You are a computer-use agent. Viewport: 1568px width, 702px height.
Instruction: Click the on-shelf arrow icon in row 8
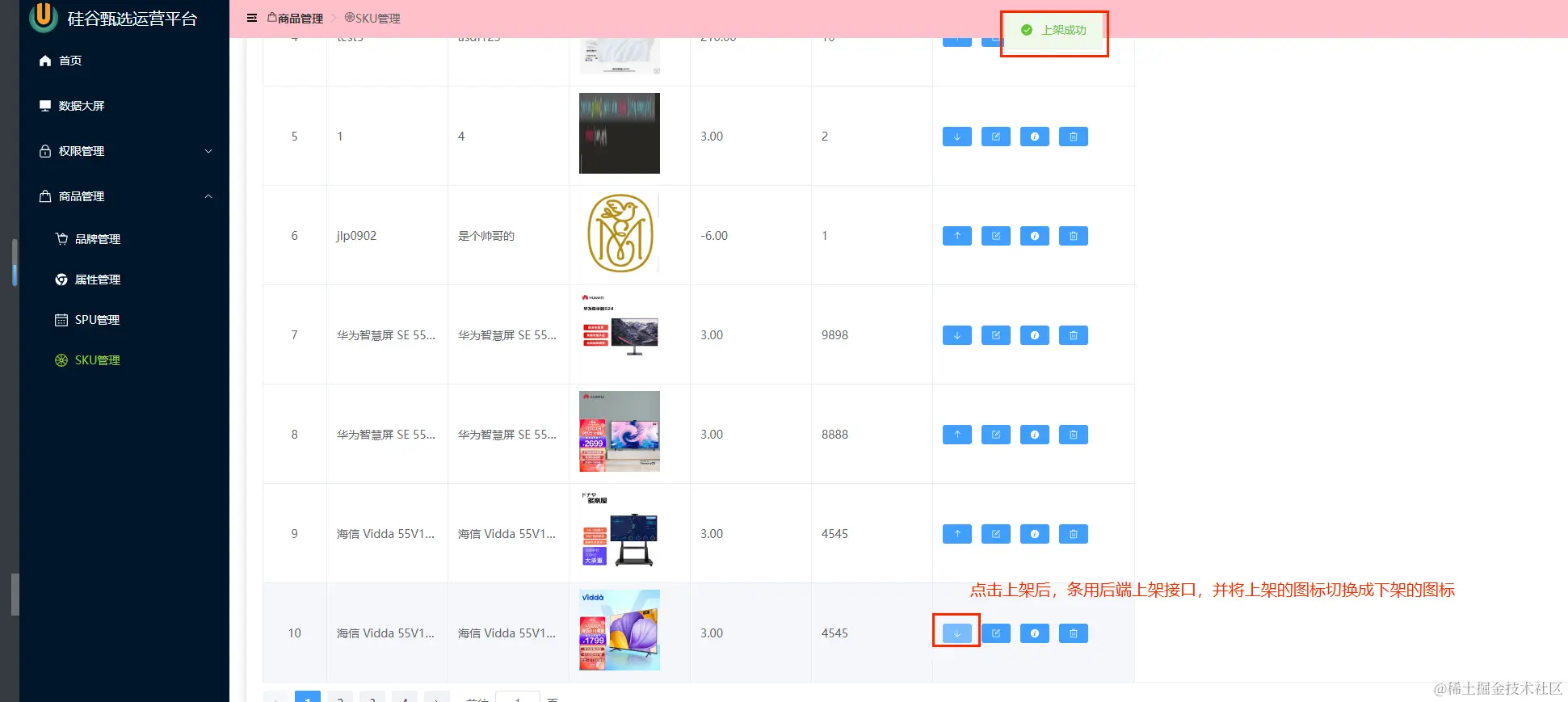coord(956,435)
